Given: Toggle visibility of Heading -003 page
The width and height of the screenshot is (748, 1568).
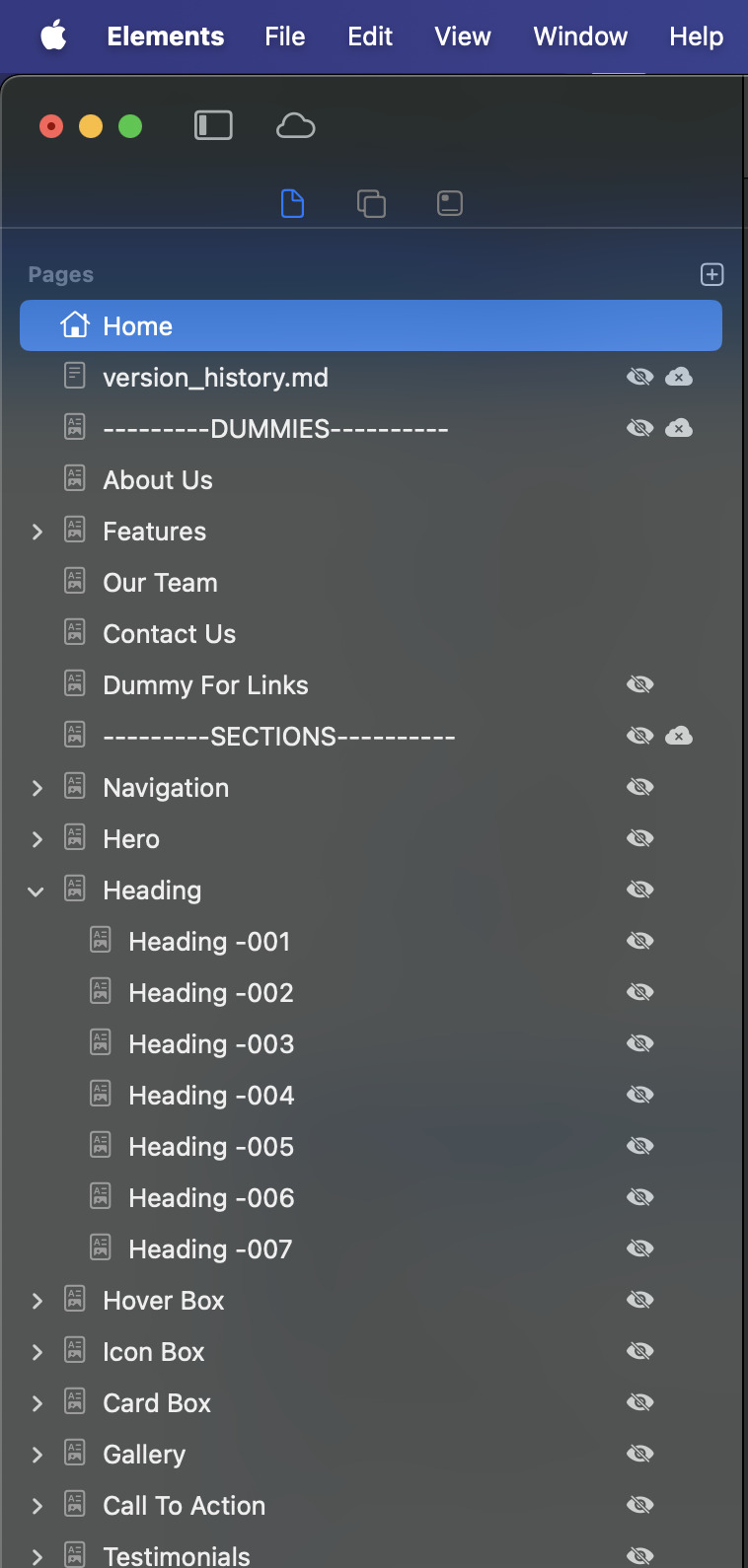Looking at the screenshot, I should pos(640,1043).
